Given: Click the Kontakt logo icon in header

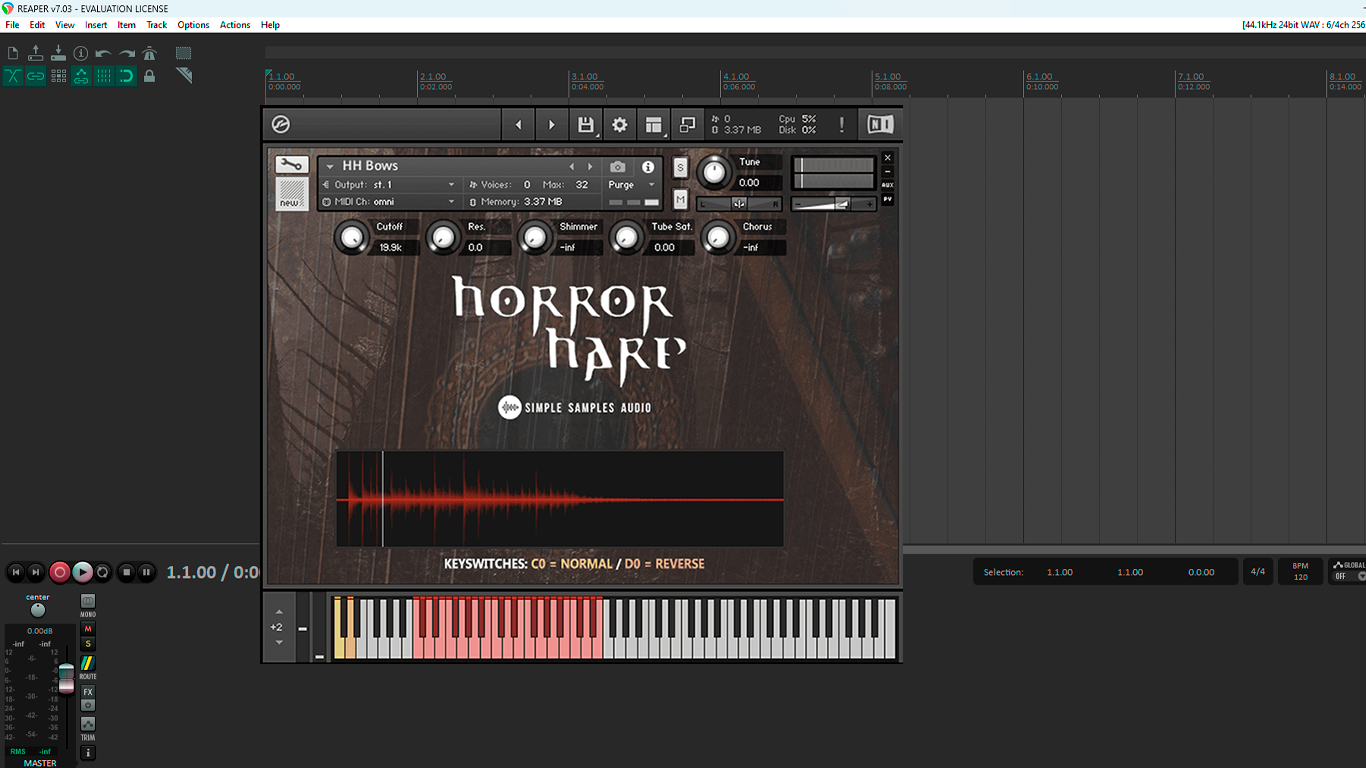Looking at the screenshot, I should (281, 125).
